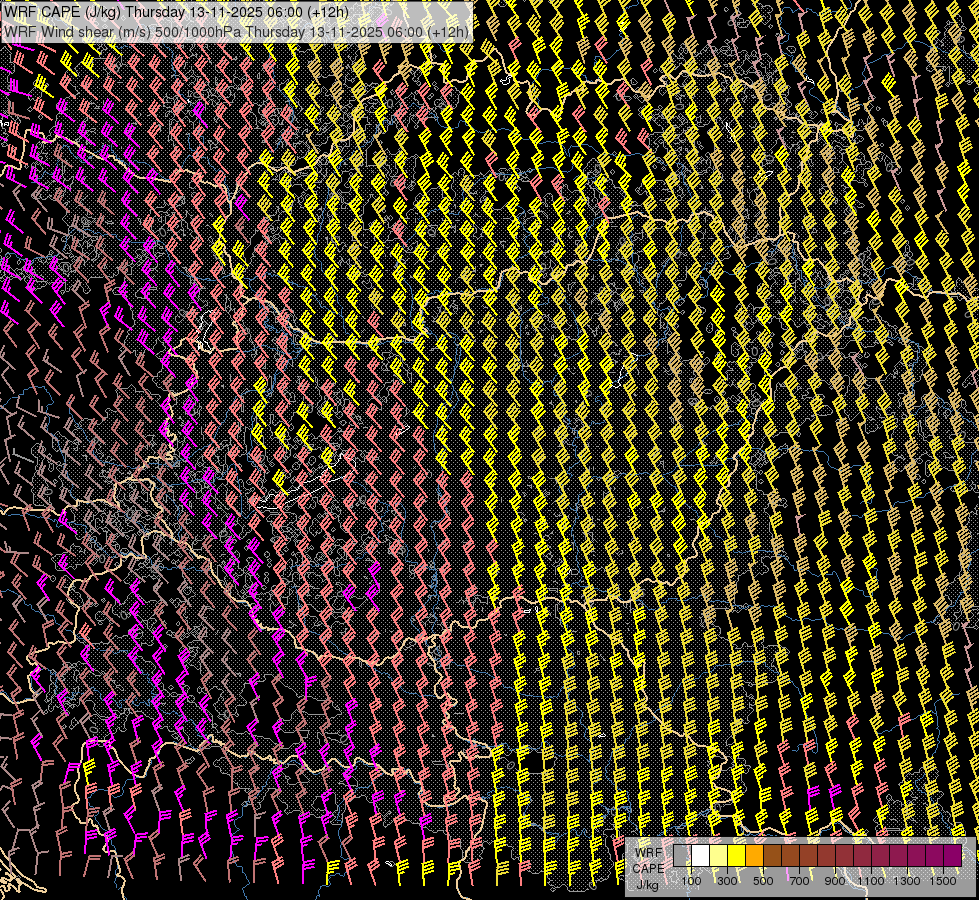The image size is (979, 900).
Task: Click the '1100' legend value
Action: coord(870,881)
